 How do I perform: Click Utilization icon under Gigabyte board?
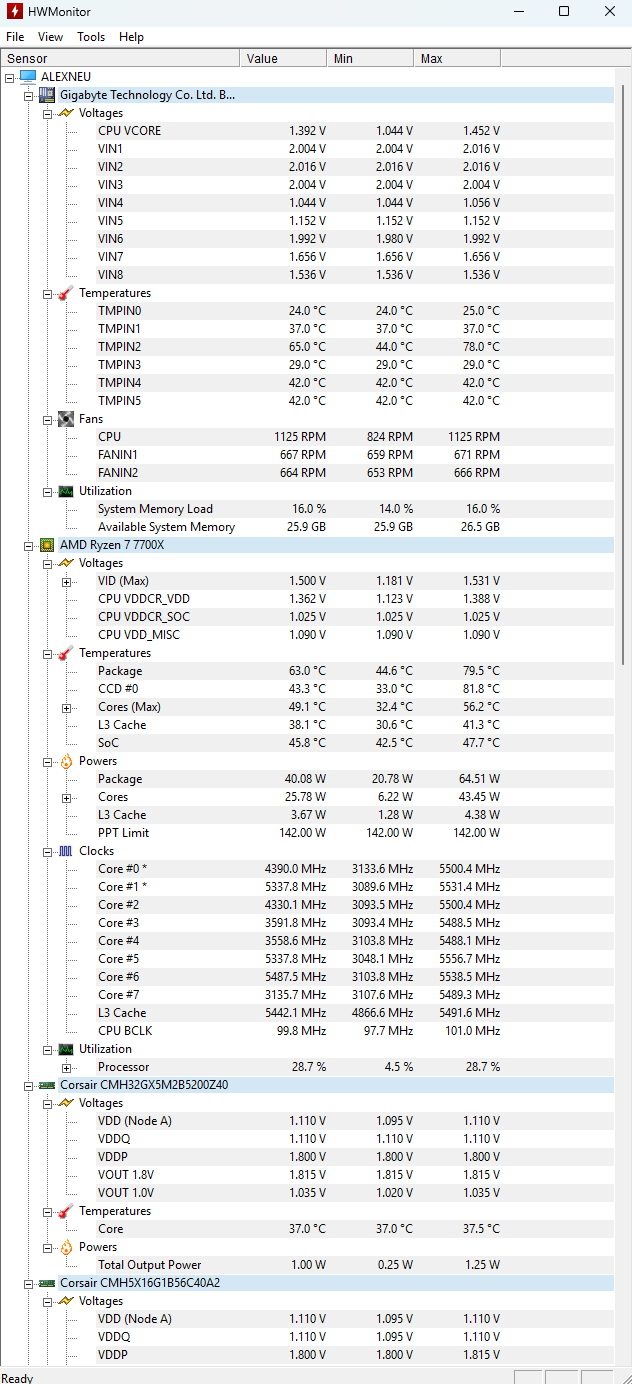66,491
